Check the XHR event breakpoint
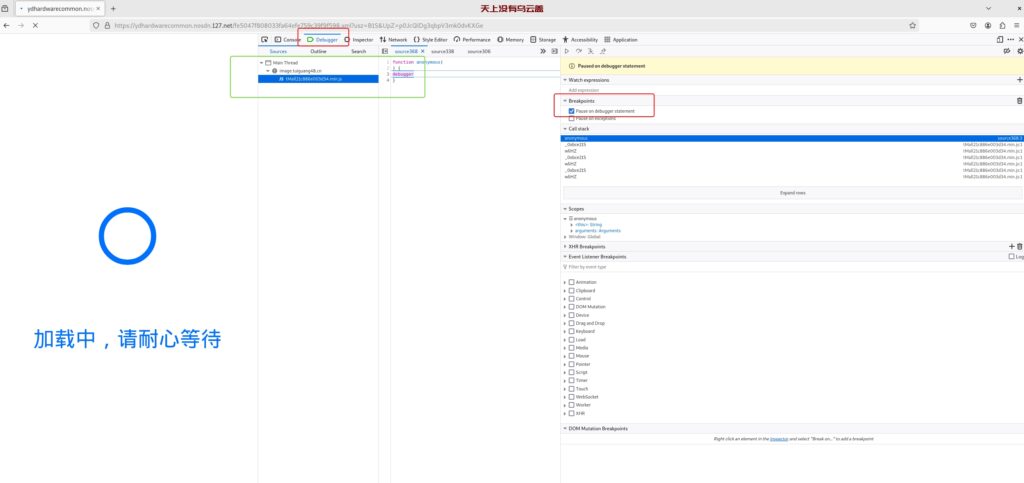 [x=571, y=413]
